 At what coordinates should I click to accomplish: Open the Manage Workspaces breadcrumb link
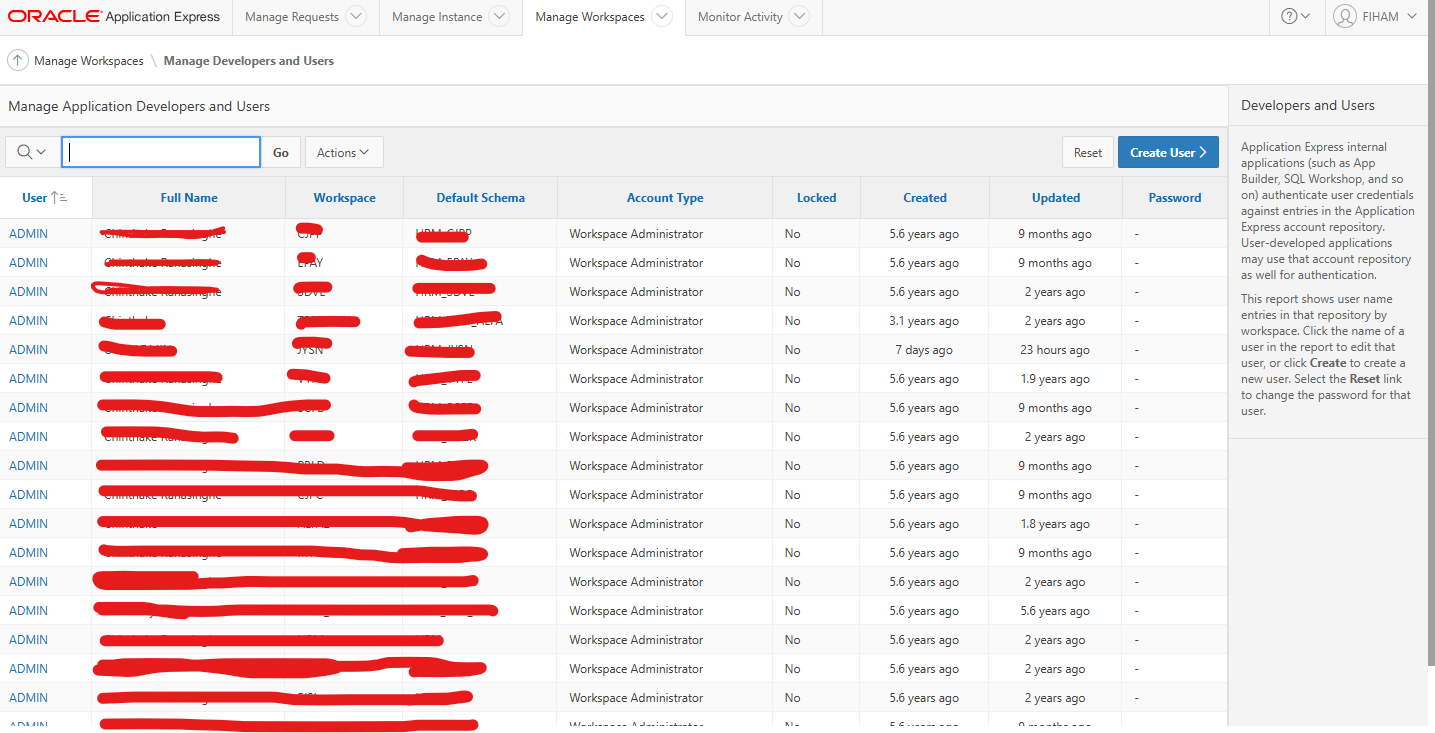(x=89, y=61)
